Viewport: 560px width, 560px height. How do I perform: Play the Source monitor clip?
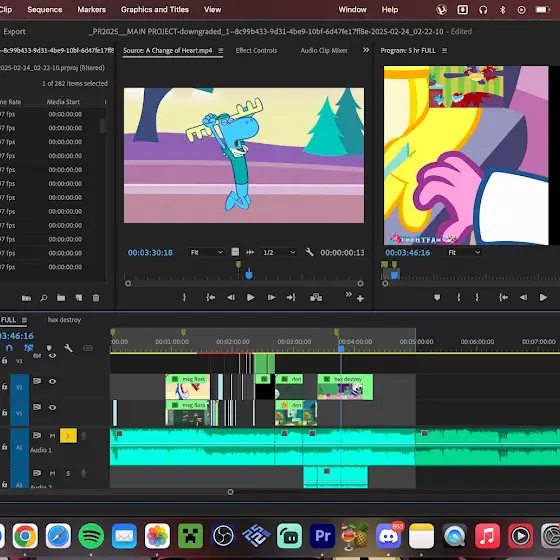tap(251, 298)
